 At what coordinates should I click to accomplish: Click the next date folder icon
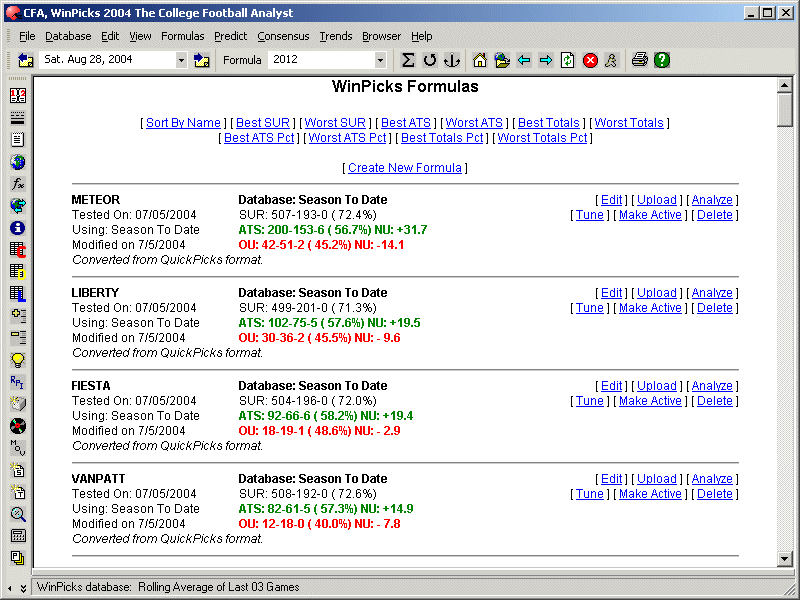(x=202, y=60)
